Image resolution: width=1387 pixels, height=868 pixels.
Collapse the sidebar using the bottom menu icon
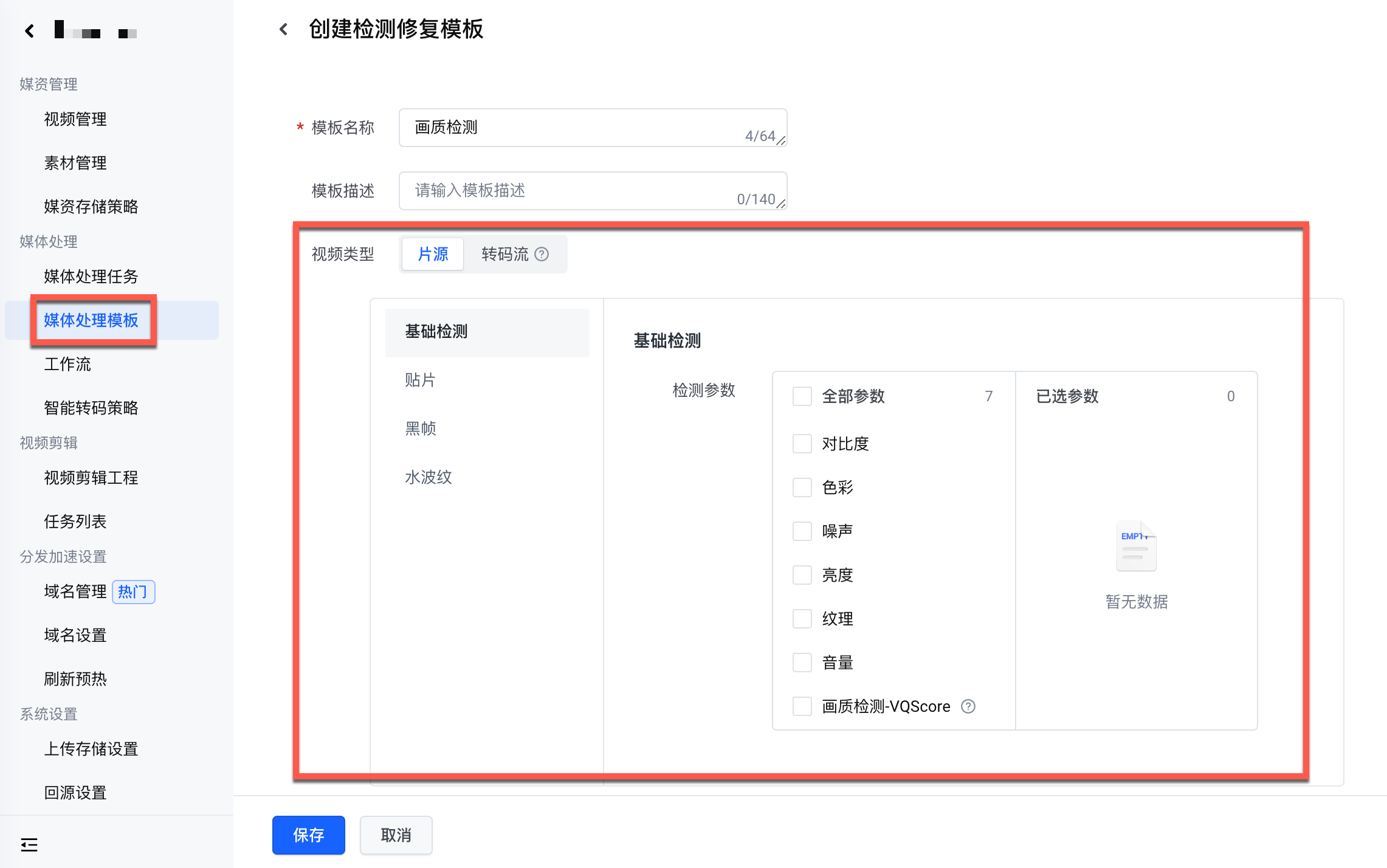pos(29,844)
